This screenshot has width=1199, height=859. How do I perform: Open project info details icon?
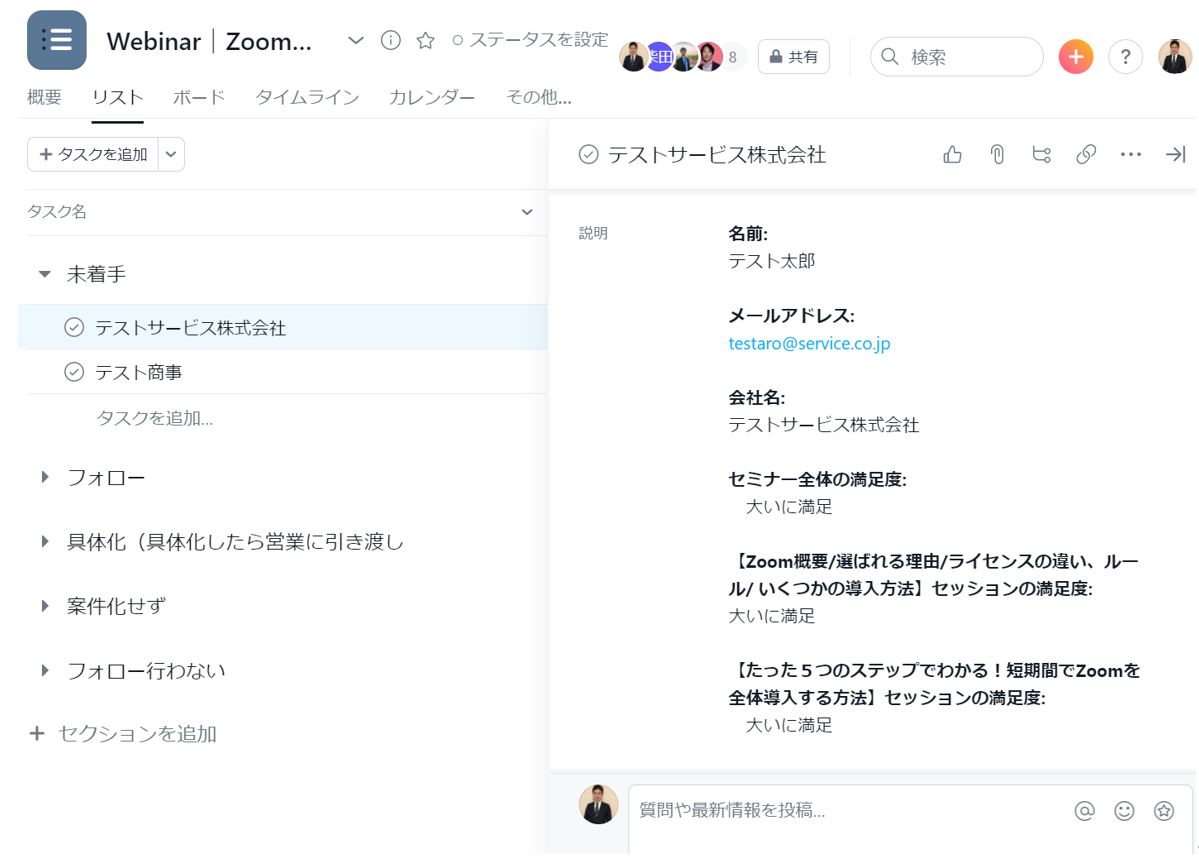click(x=391, y=41)
